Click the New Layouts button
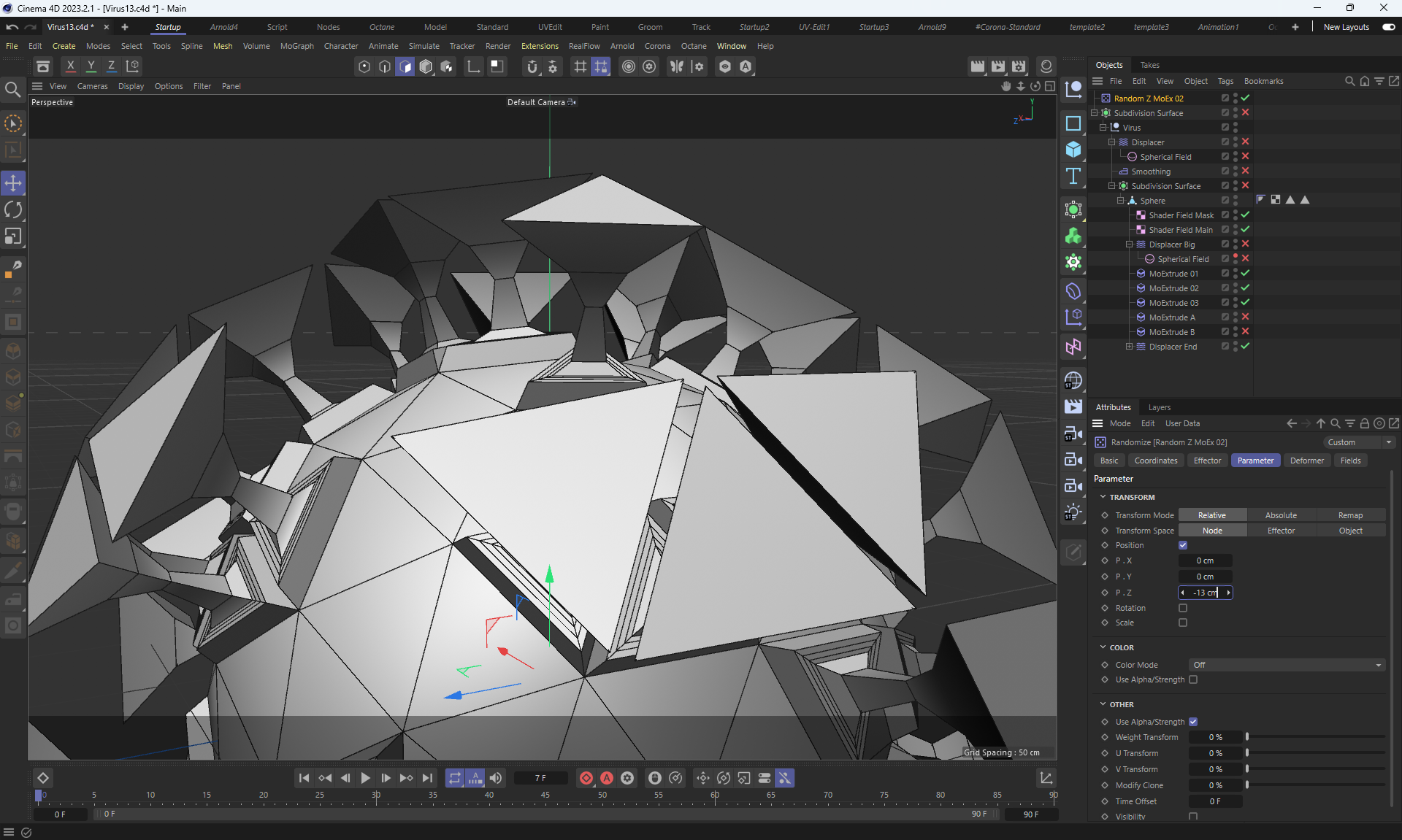1402x840 pixels. pos(1346,27)
